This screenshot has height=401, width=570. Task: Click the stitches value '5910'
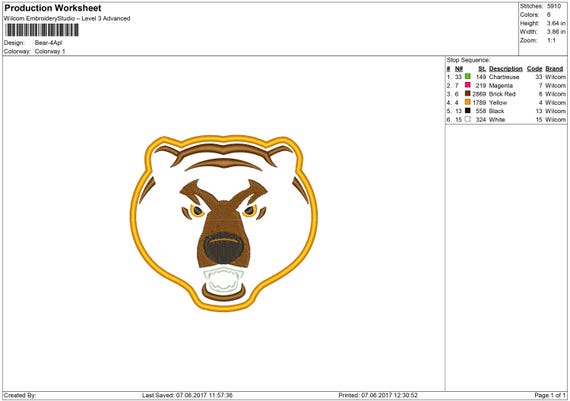click(554, 6)
